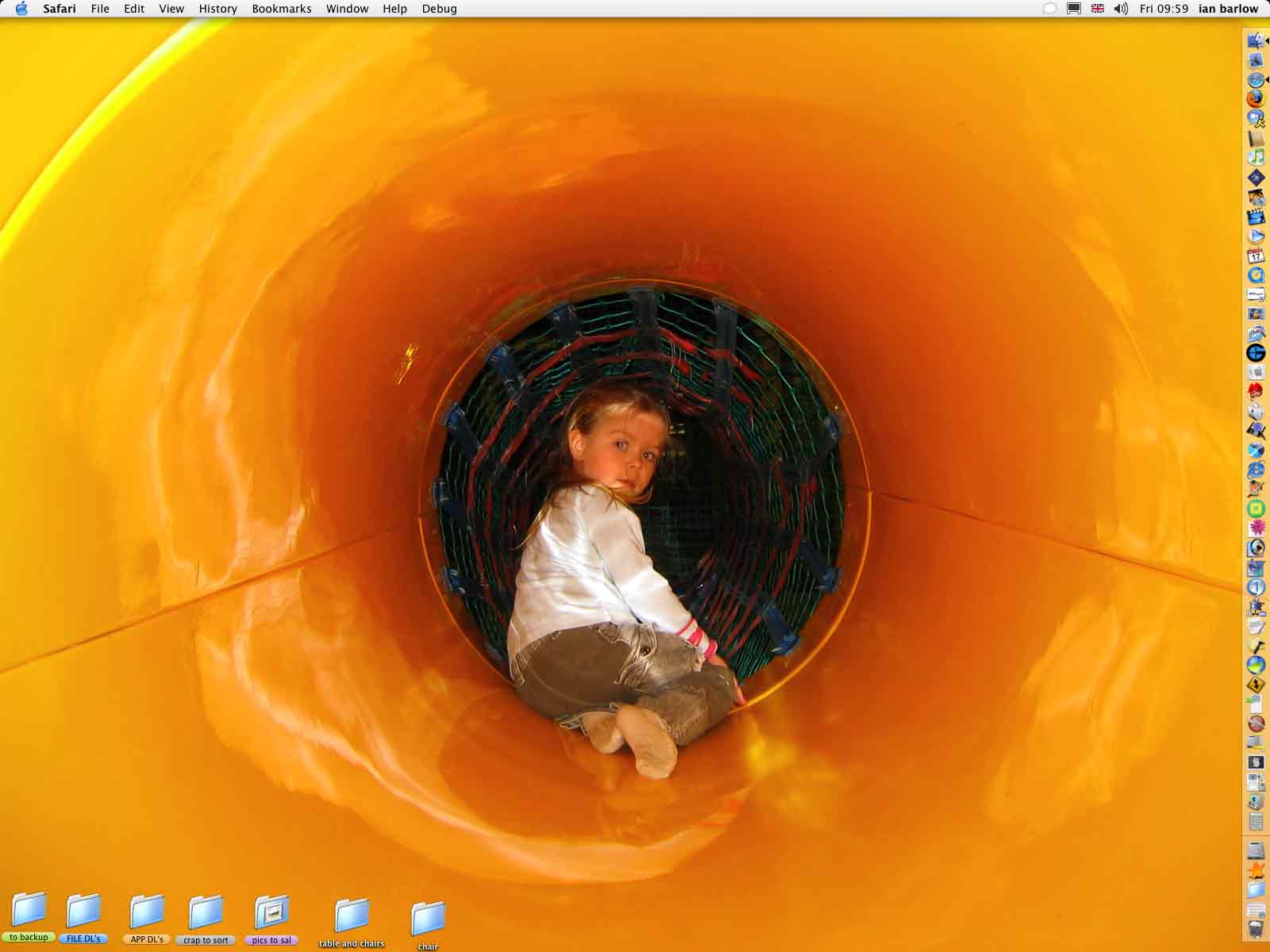The height and width of the screenshot is (952, 1270).
Task: Click the pink flower icon in Dock
Action: (x=1256, y=528)
